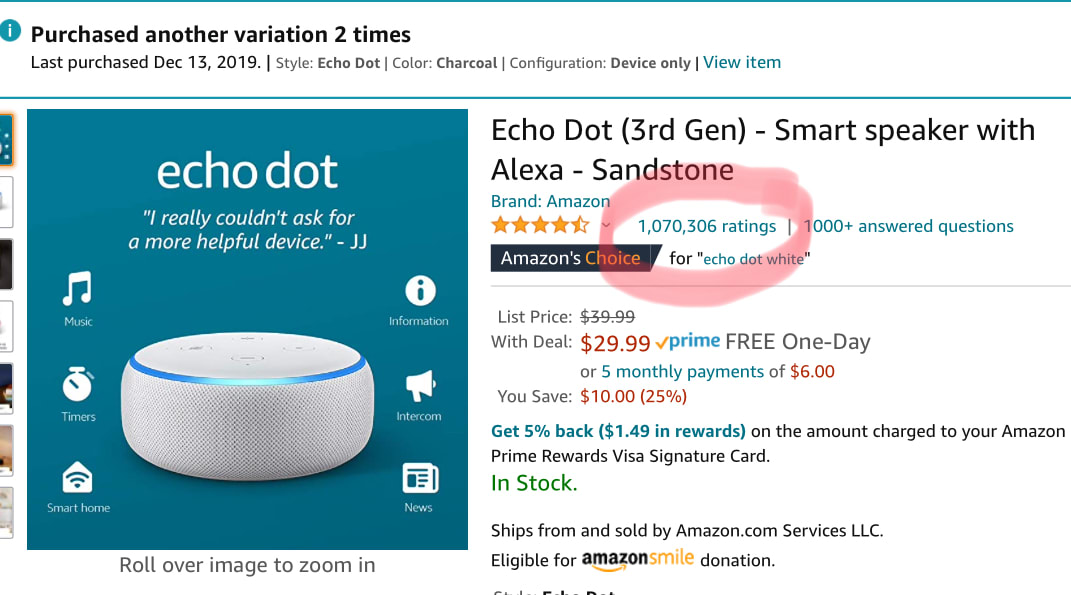Click the 'Brand: Amazon' link

(550, 201)
